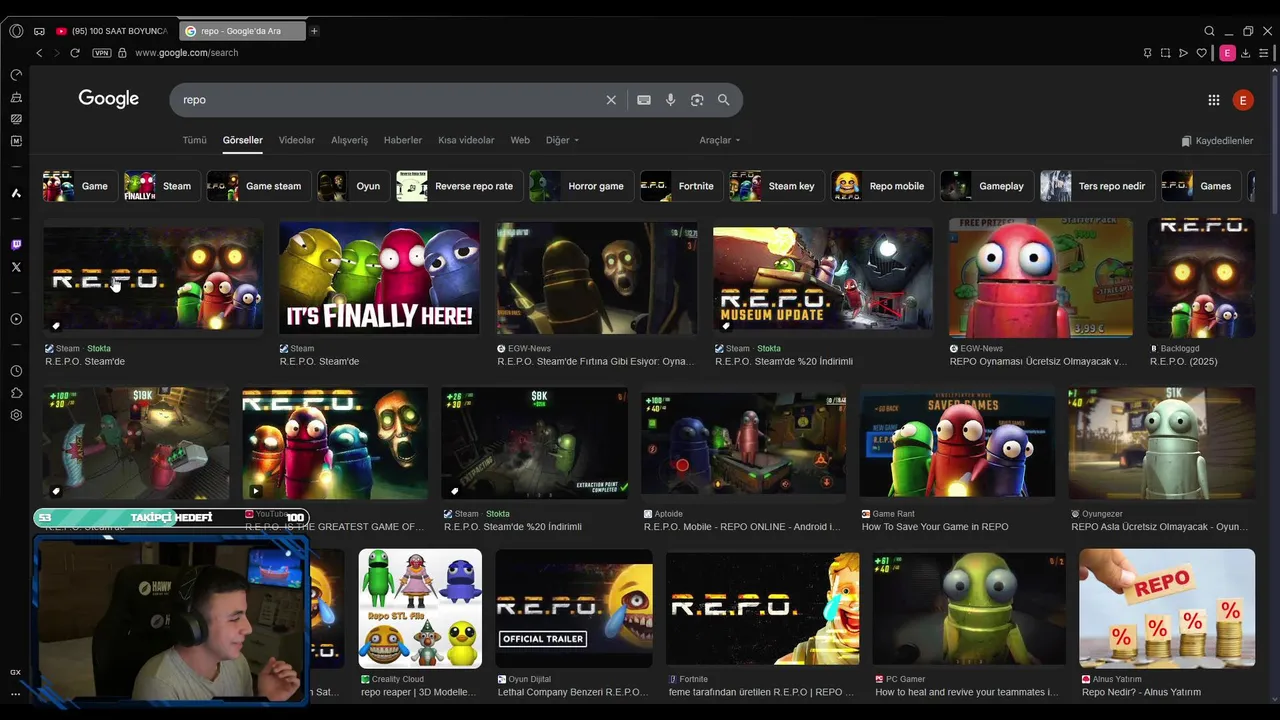The width and height of the screenshot is (1280, 720).
Task: Open 'Repo Nedir? - Alnus Yatırım' link
Action: [x=1141, y=692]
